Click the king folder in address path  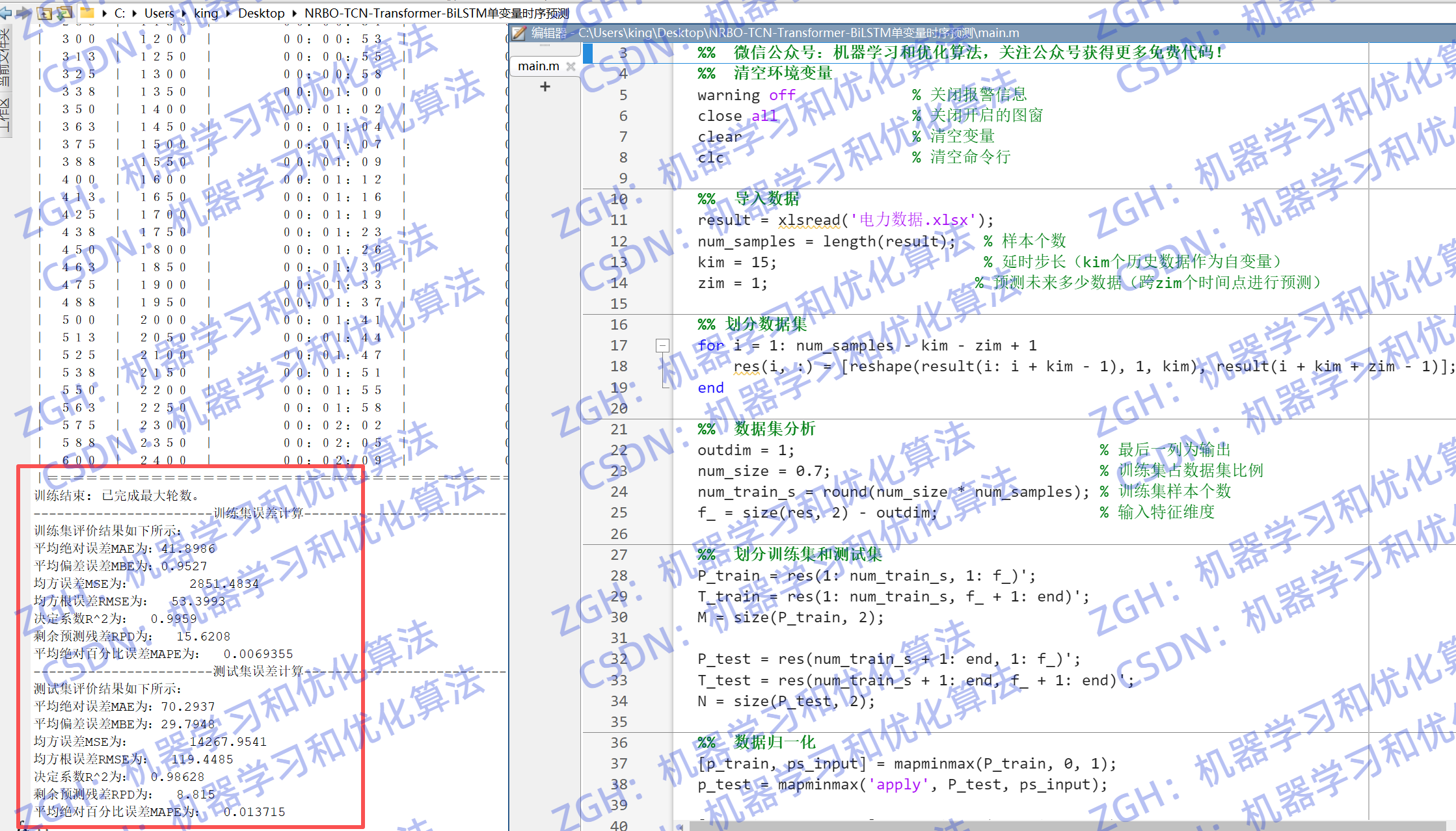[206, 13]
